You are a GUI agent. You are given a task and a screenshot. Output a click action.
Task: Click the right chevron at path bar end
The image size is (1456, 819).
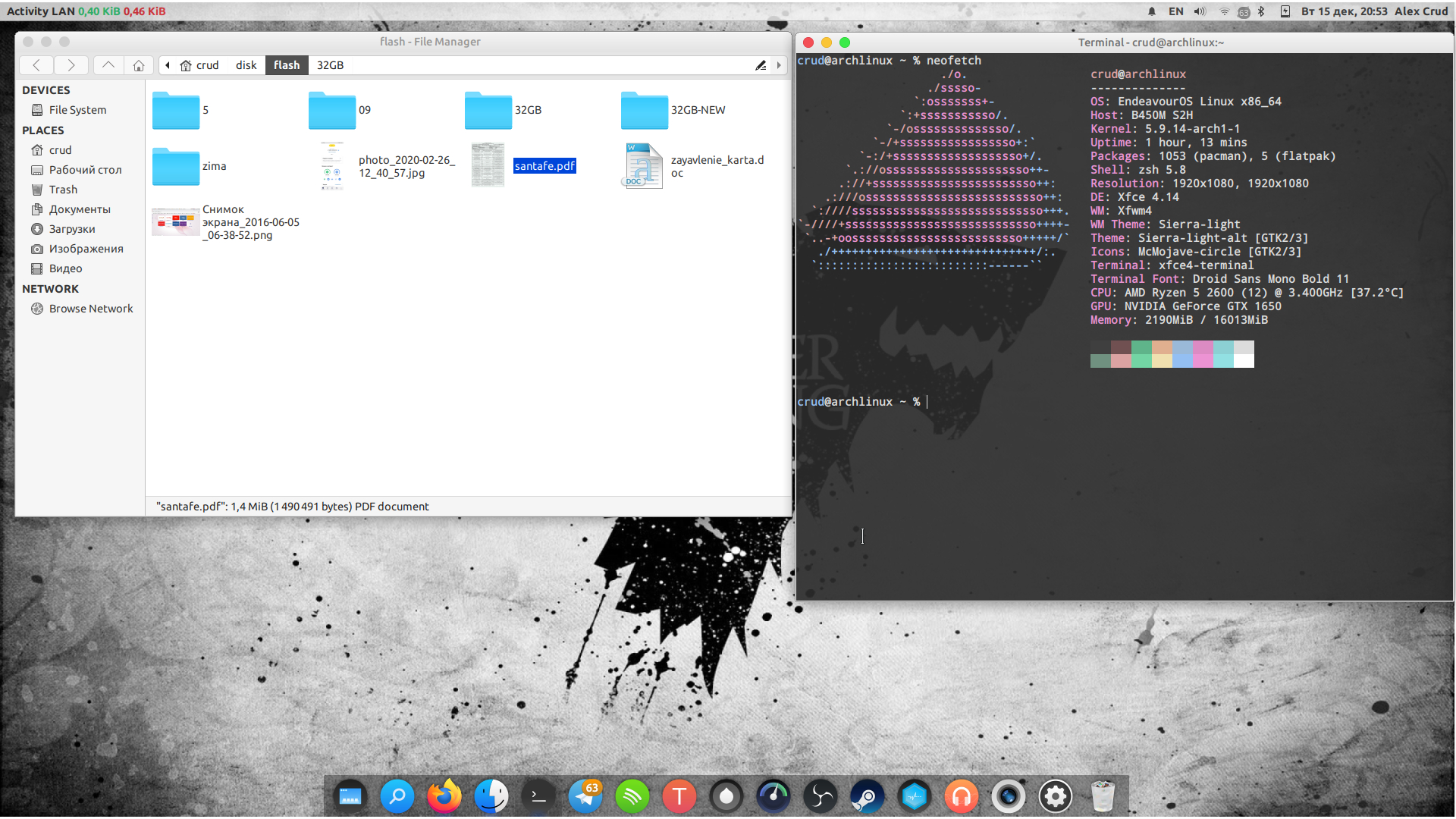779,65
